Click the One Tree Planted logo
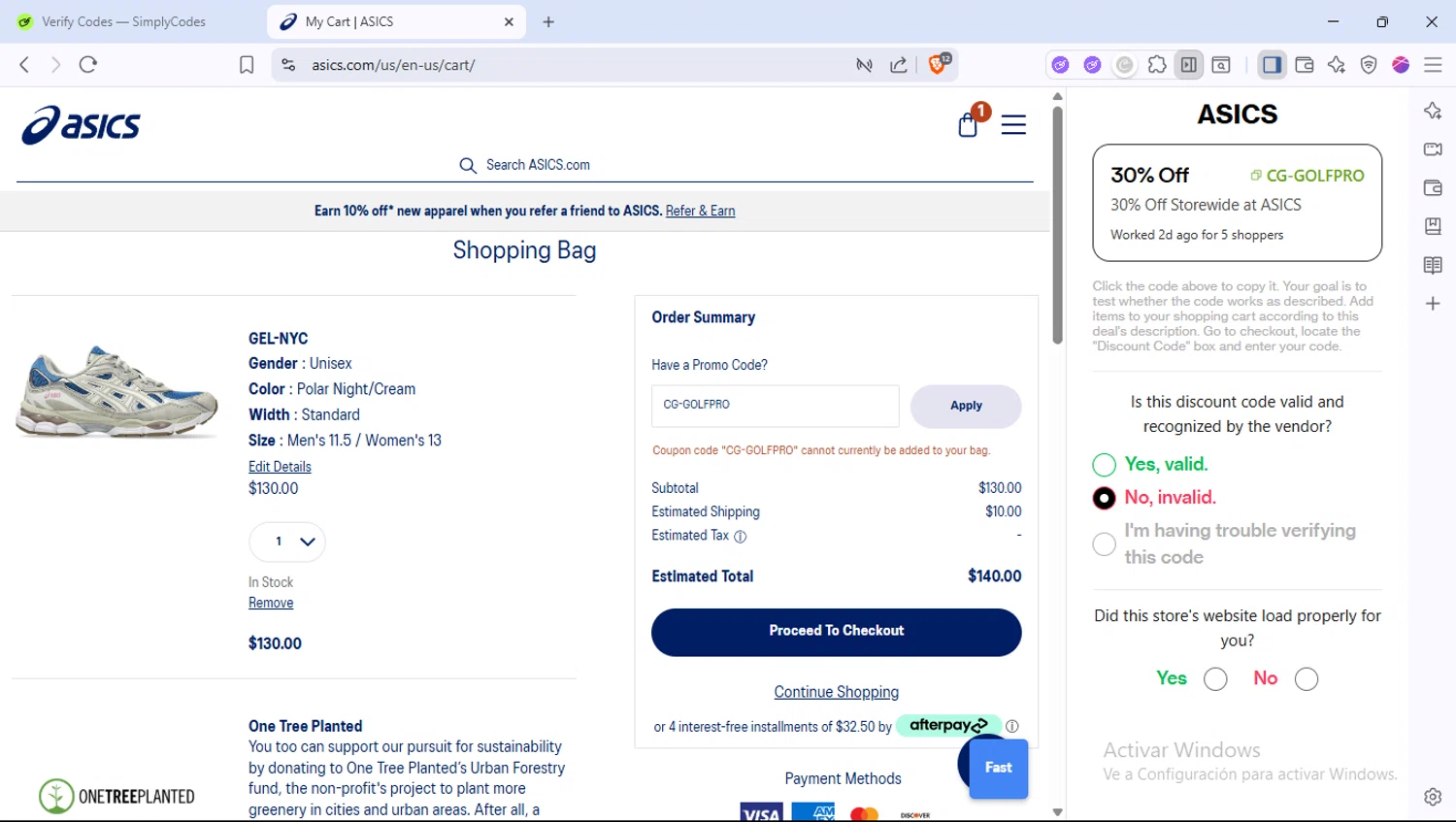 (116, 796)
